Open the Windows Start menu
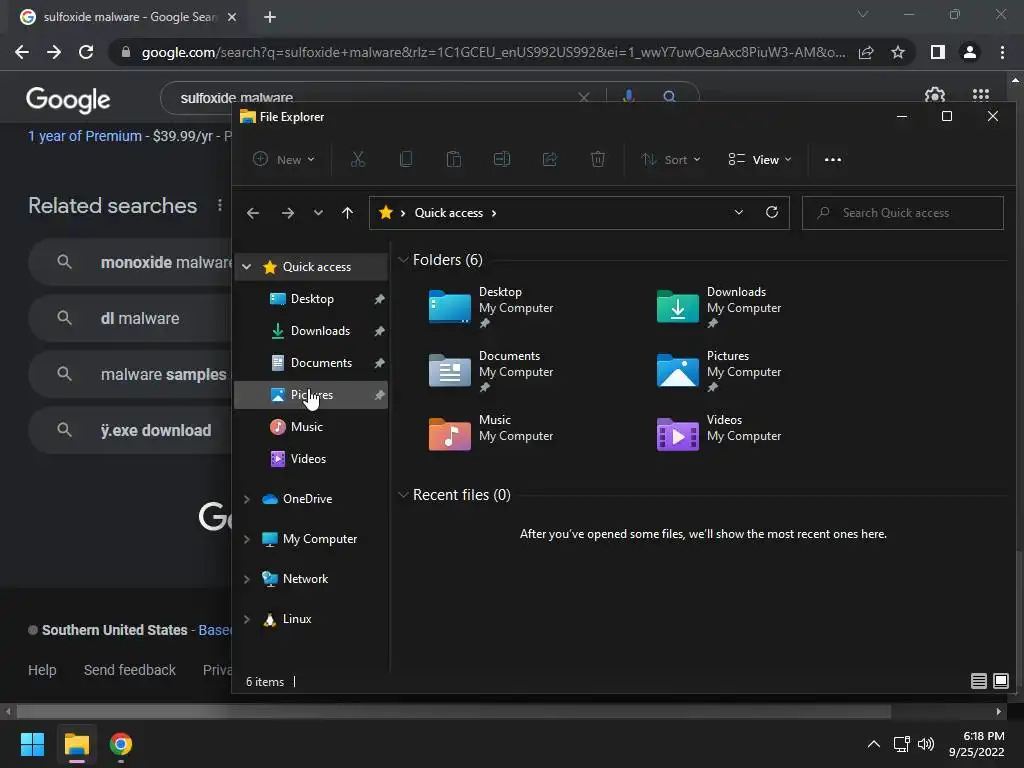The width and height of the screenshot is (1024, 768). (x=32, y=744)
